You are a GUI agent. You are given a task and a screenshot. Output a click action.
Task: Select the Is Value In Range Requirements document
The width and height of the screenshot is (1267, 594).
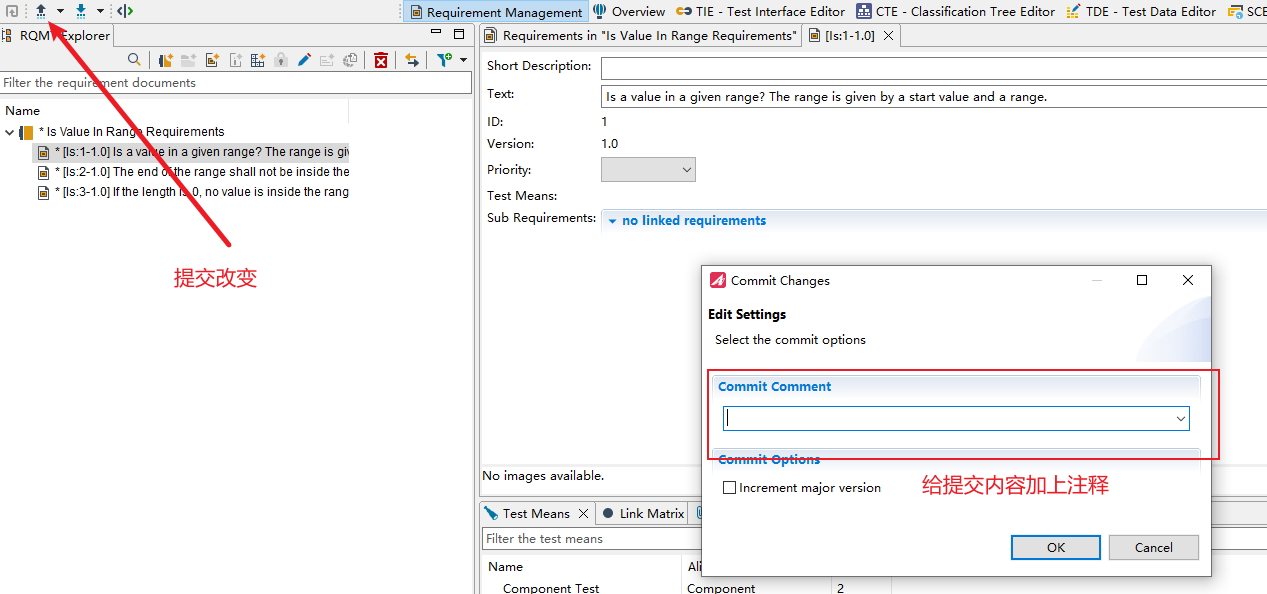coord(130,132)
